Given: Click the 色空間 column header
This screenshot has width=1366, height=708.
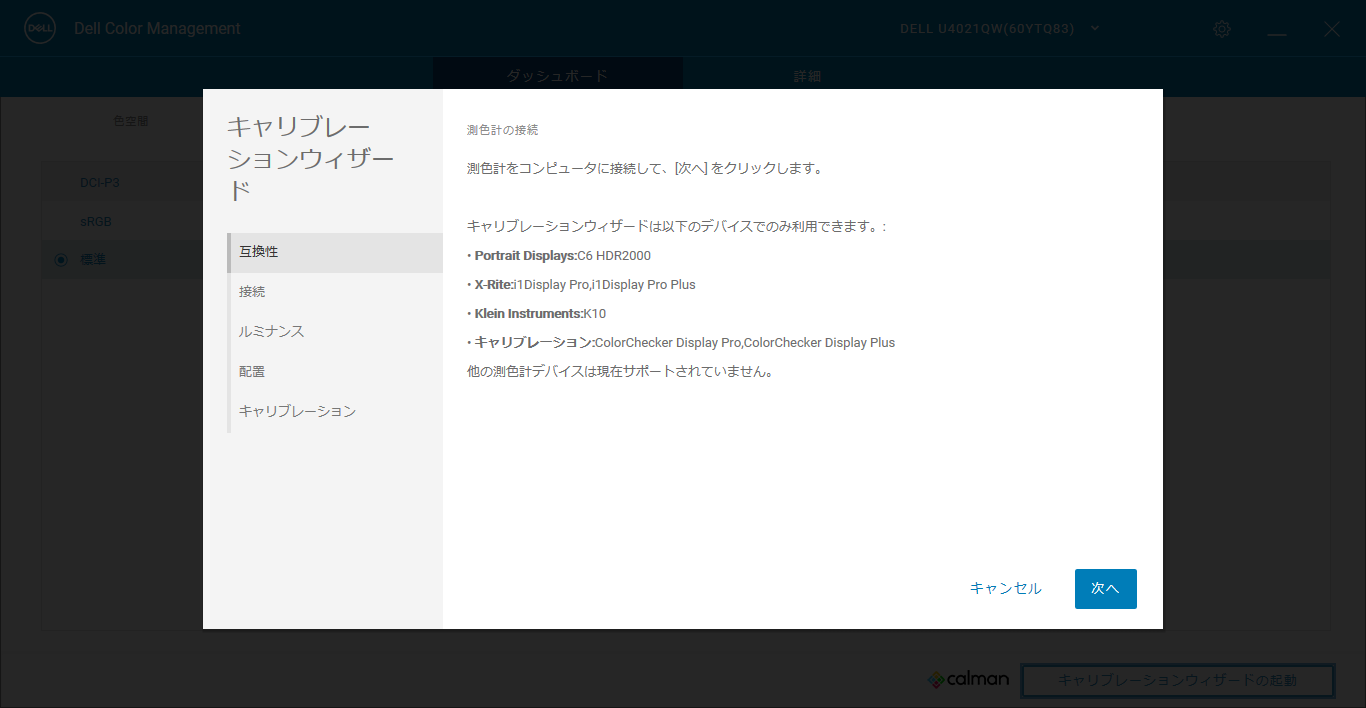Looking at the screenshot, I should point(130,121).
